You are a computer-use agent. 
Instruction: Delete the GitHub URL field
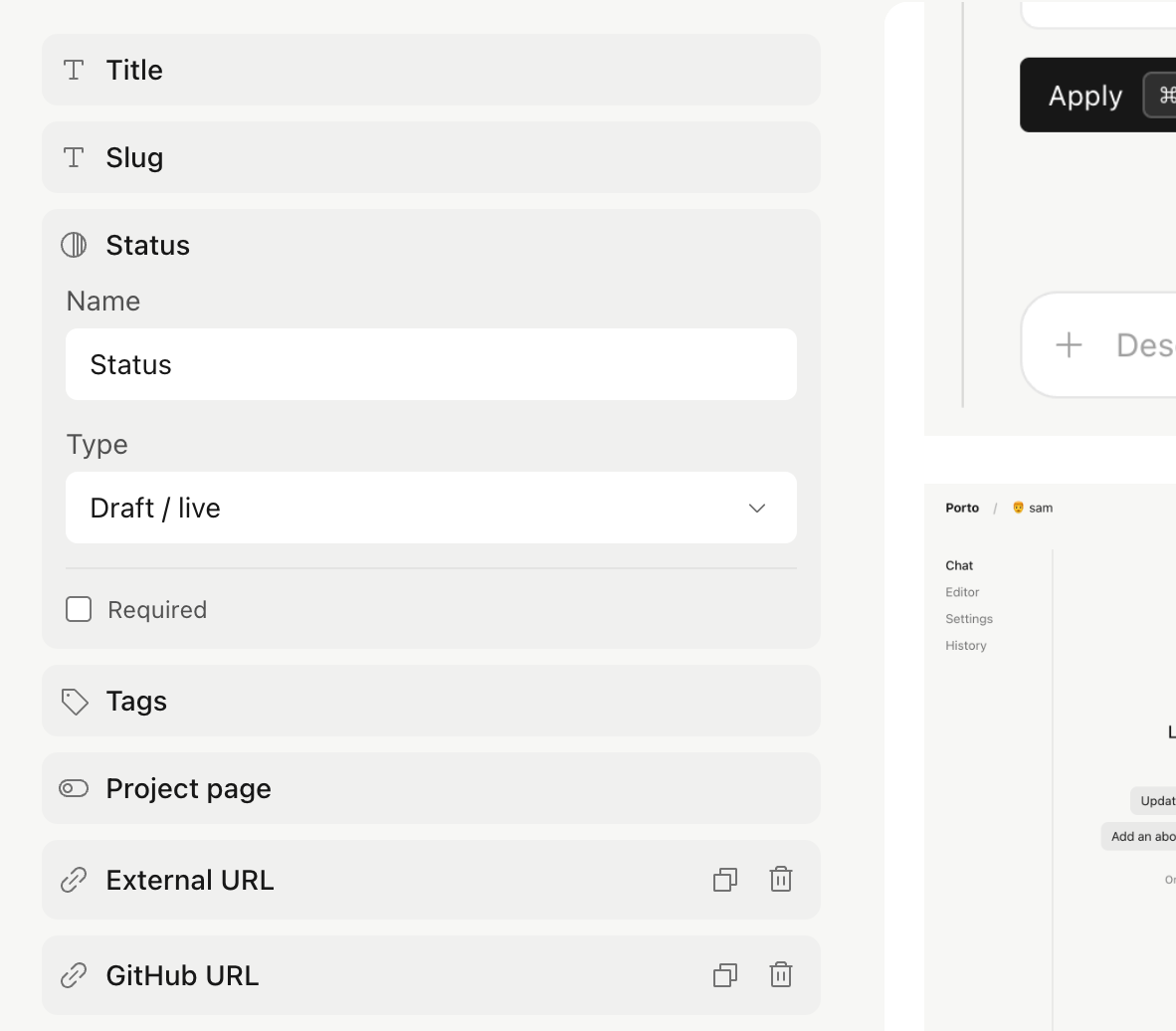point(781,974)
